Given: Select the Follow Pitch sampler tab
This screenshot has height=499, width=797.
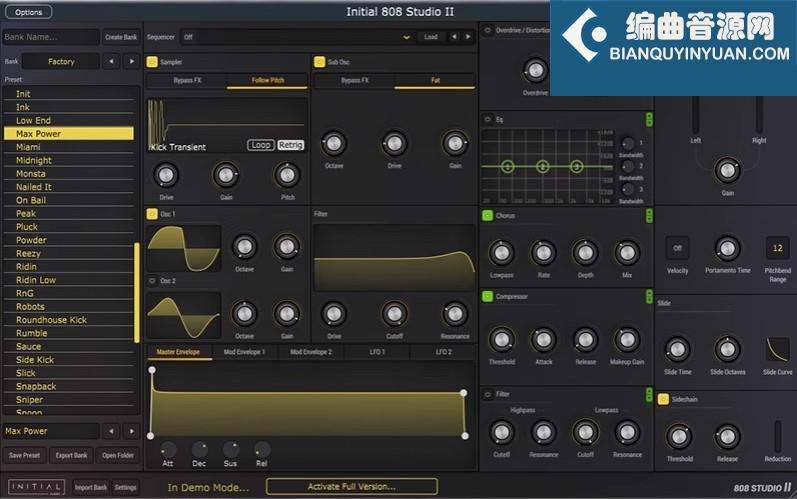Looking at the screenshot, I should click(x=267, y=80).
